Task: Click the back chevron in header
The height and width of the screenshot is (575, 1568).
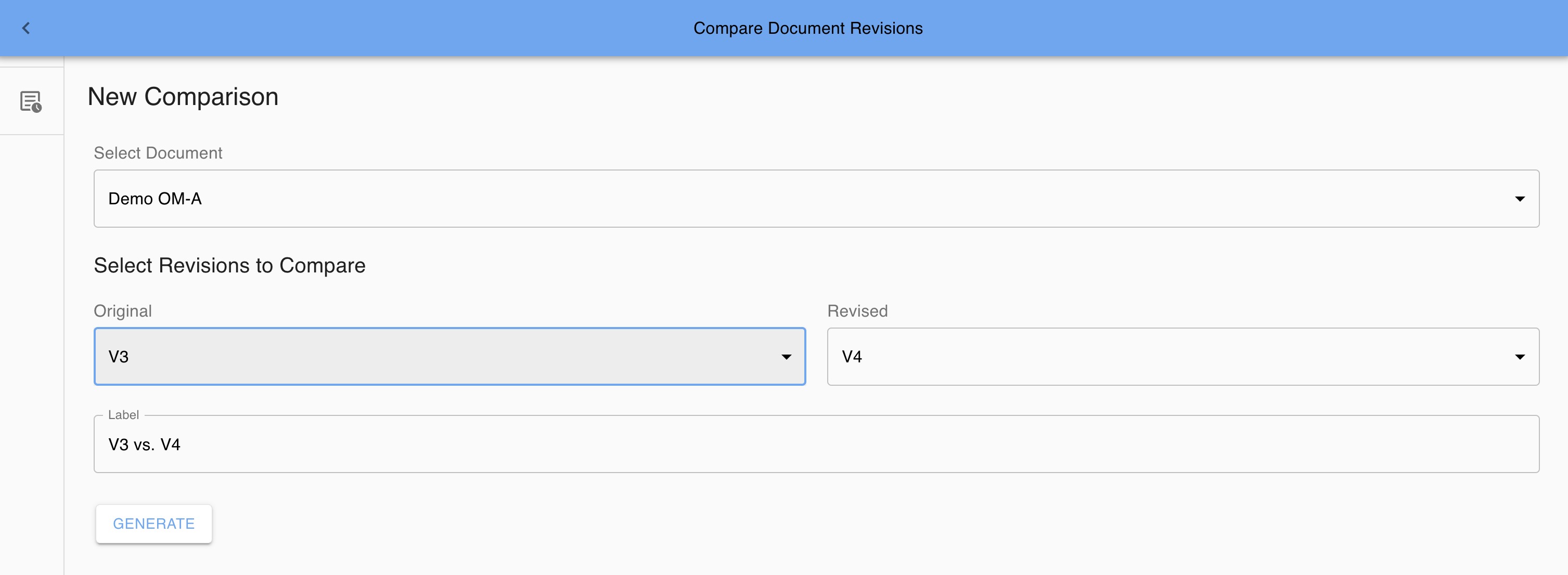Action: pos(26,28)
